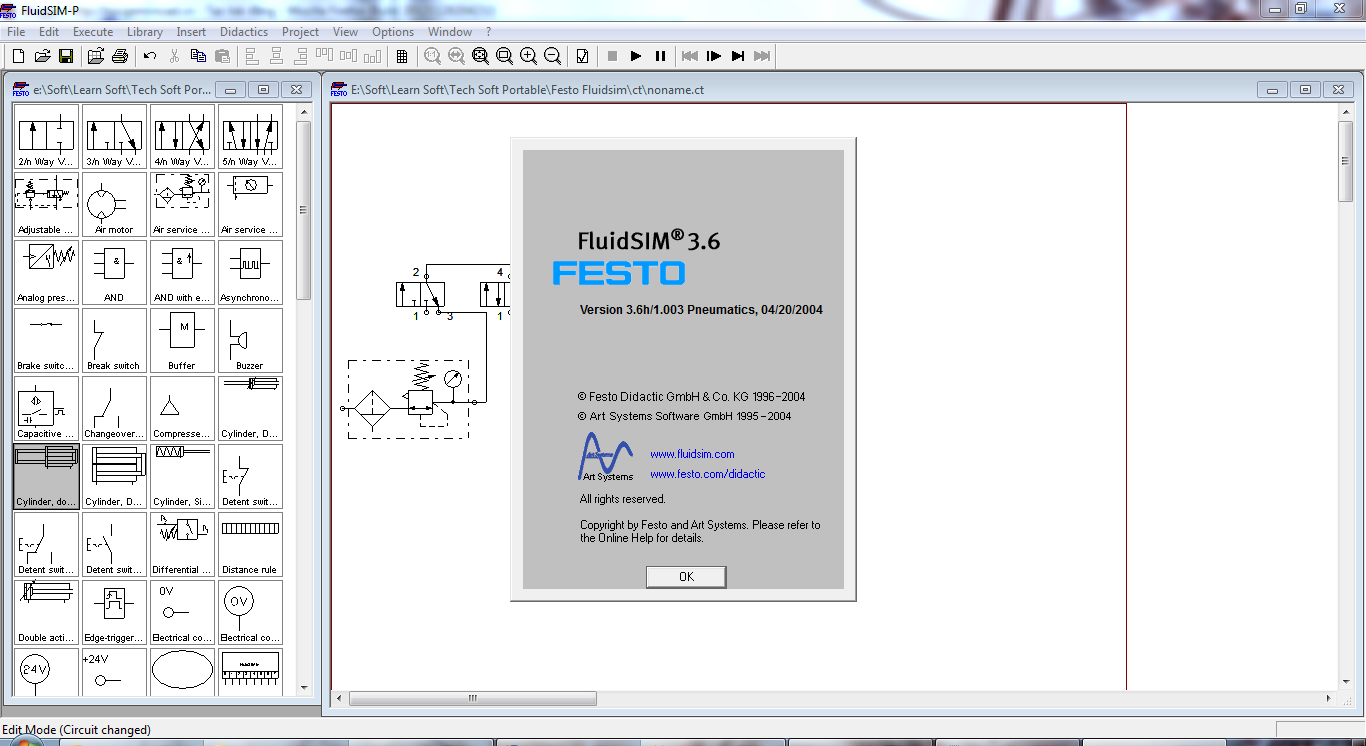Pick the 5/n Way Valve from library
Image resolution: width=1366 pixels, height=746 pixels.
coord(250,137)
